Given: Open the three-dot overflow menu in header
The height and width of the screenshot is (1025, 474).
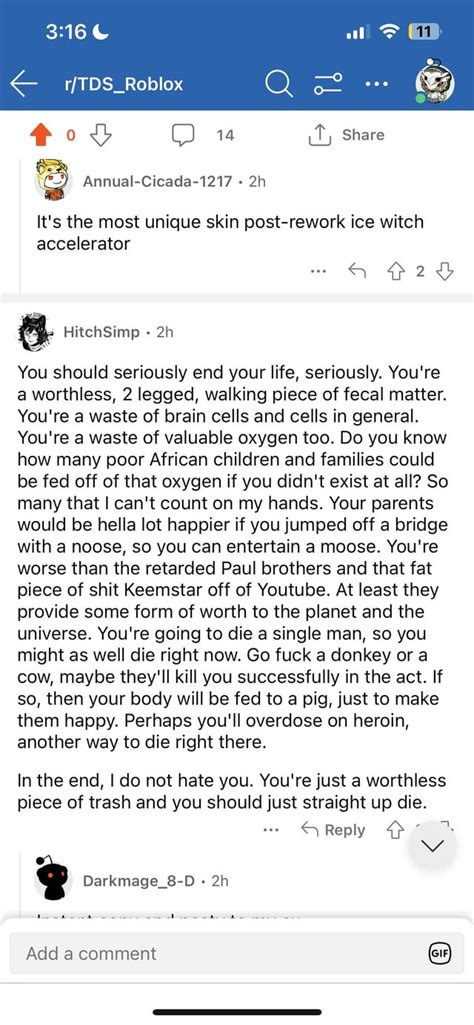Looking at the screenshot, I should coord(377,84).
